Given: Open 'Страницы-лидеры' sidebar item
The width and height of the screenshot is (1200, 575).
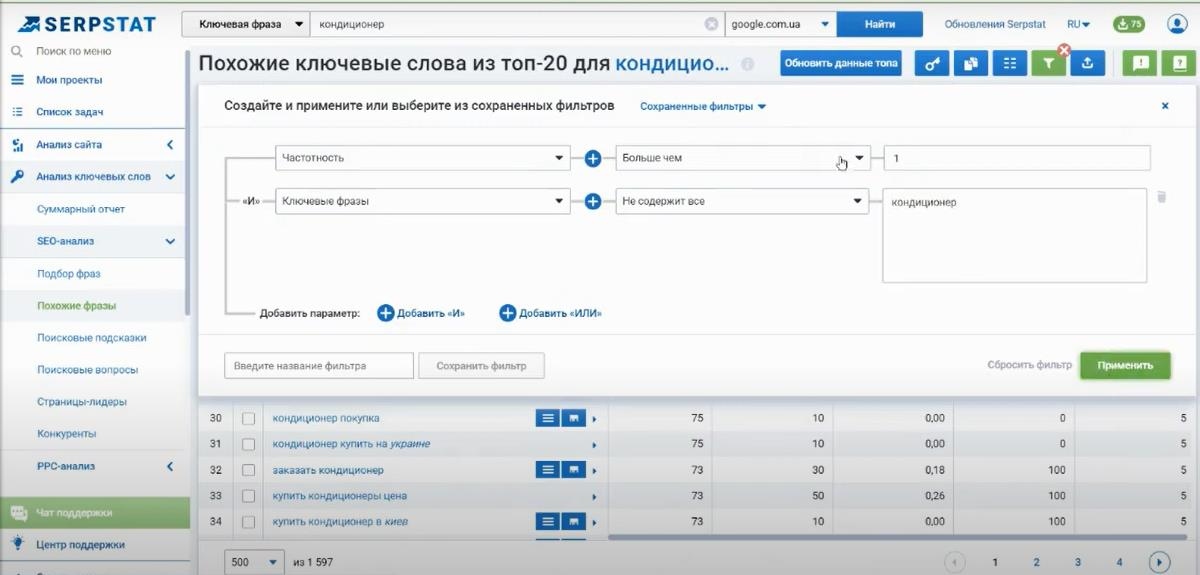Looking at the screenshot, I should click(x=82, y=401).
